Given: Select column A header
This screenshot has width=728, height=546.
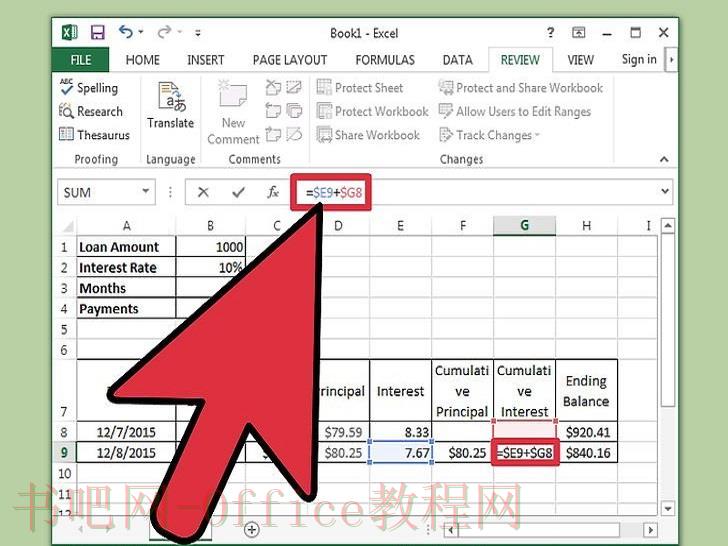Looking at the screenshot, I should (x=126, y=226).
